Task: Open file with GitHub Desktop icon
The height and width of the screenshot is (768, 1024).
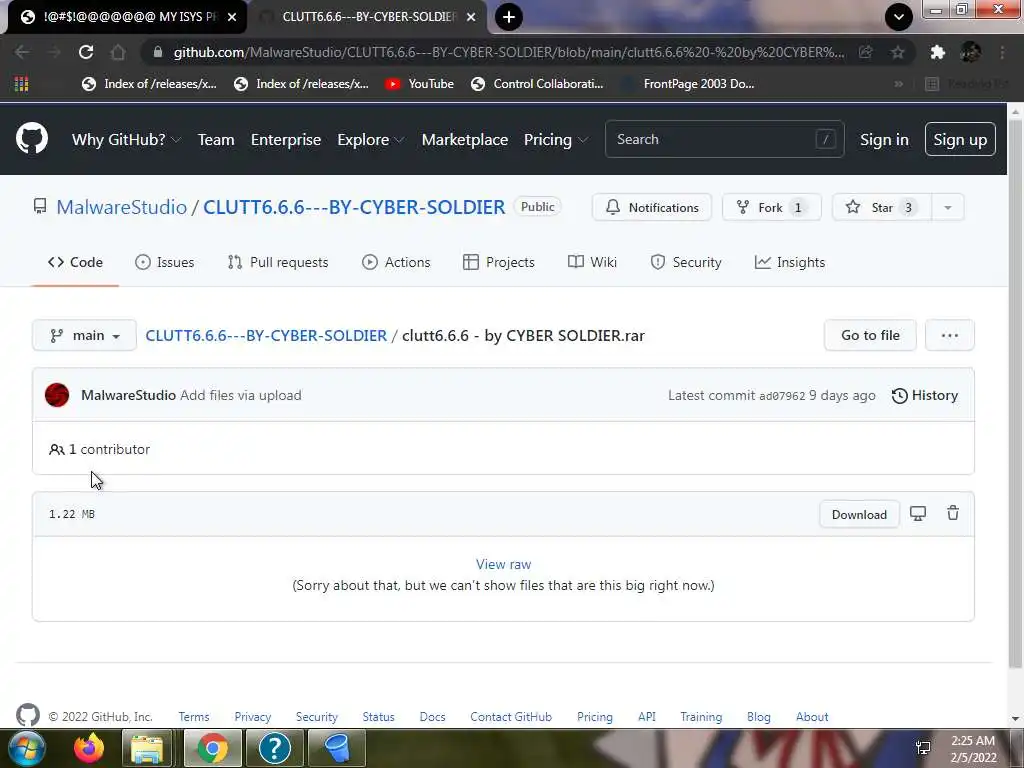Action: (x=918, y=513)
